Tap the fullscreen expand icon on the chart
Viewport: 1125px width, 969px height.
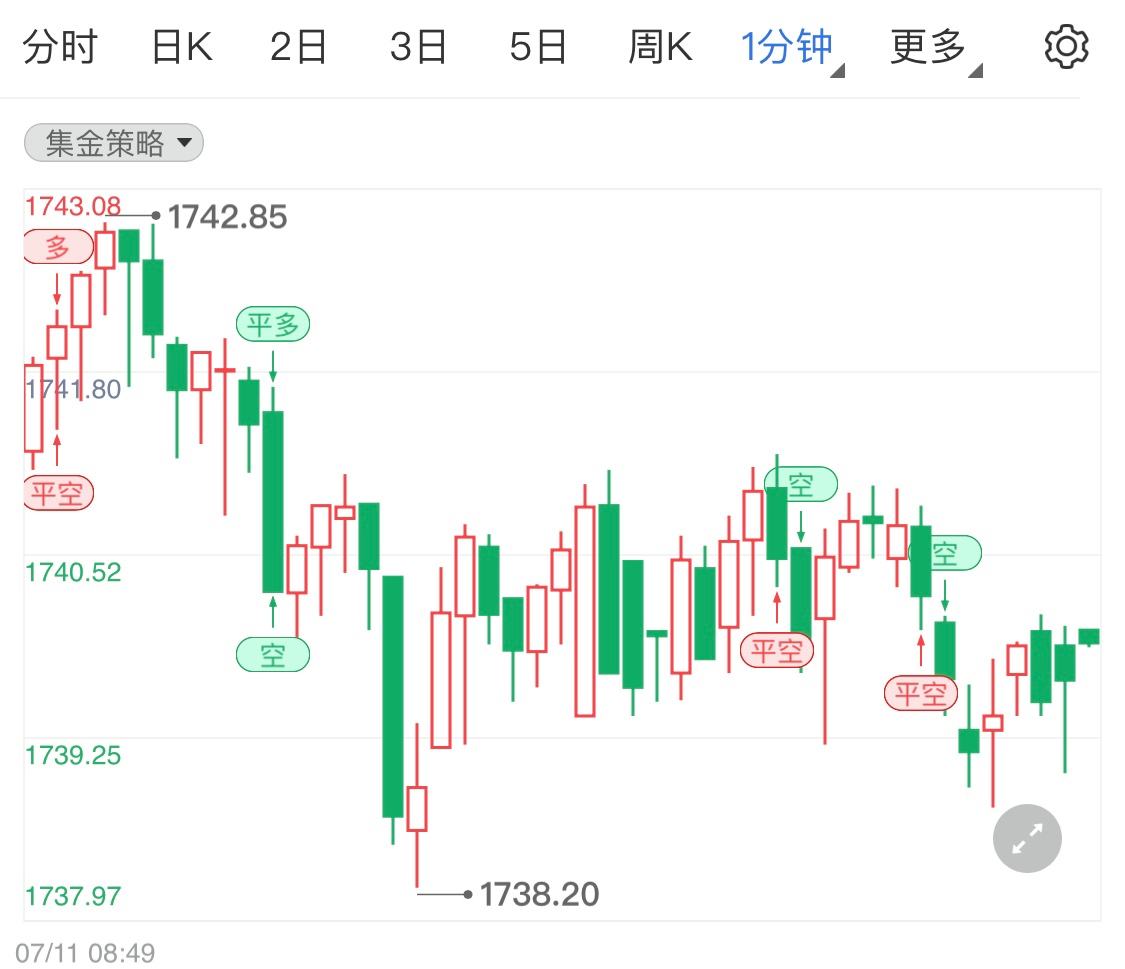click(1026, 838)
